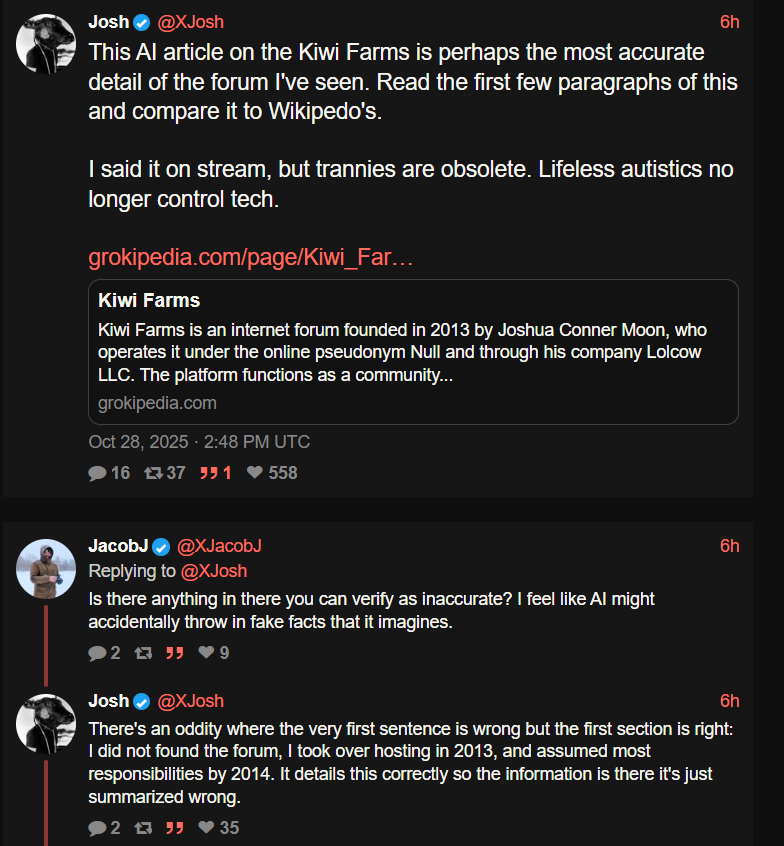Open @XJacobJ profile handle
The height and width of the screenshot is (846, 784).
pos(219,546)
